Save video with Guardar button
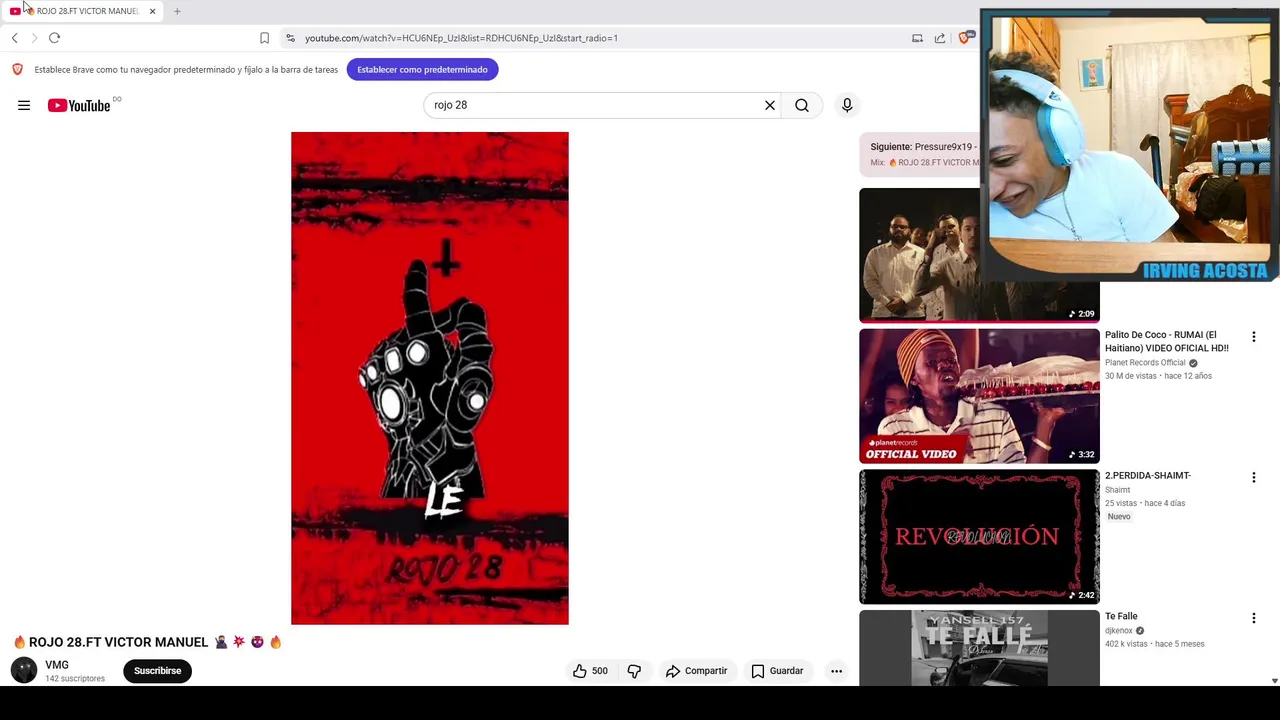The height and width of the screenshot is (720, 1280). (x=777, y=671)
